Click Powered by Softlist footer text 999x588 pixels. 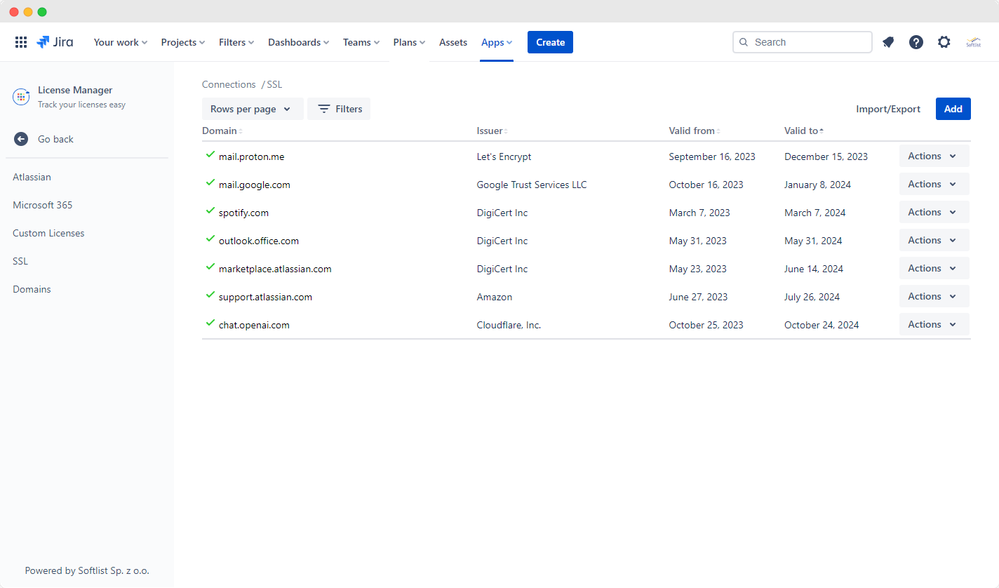coord(87,571)
